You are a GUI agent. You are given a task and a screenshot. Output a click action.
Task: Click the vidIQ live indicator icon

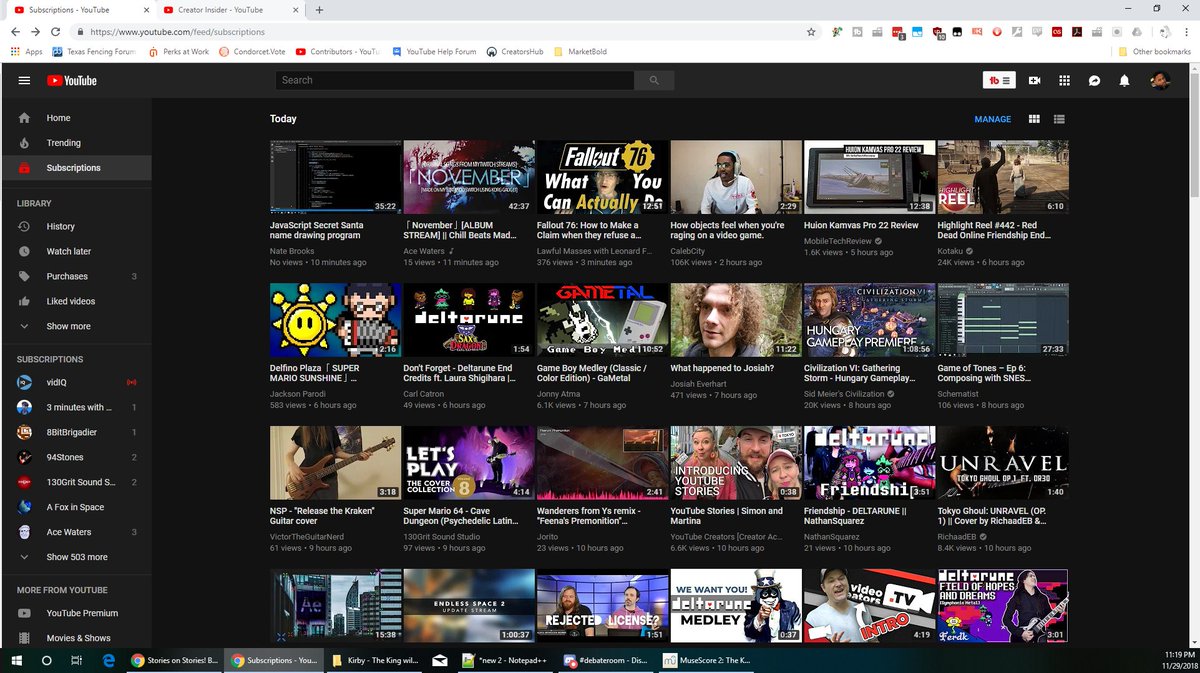(131, 383)
